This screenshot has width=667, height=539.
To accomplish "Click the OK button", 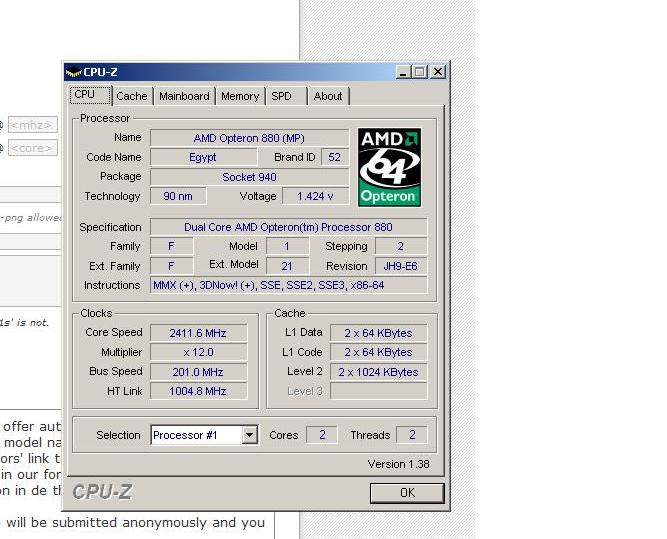I will pos(407,493).
